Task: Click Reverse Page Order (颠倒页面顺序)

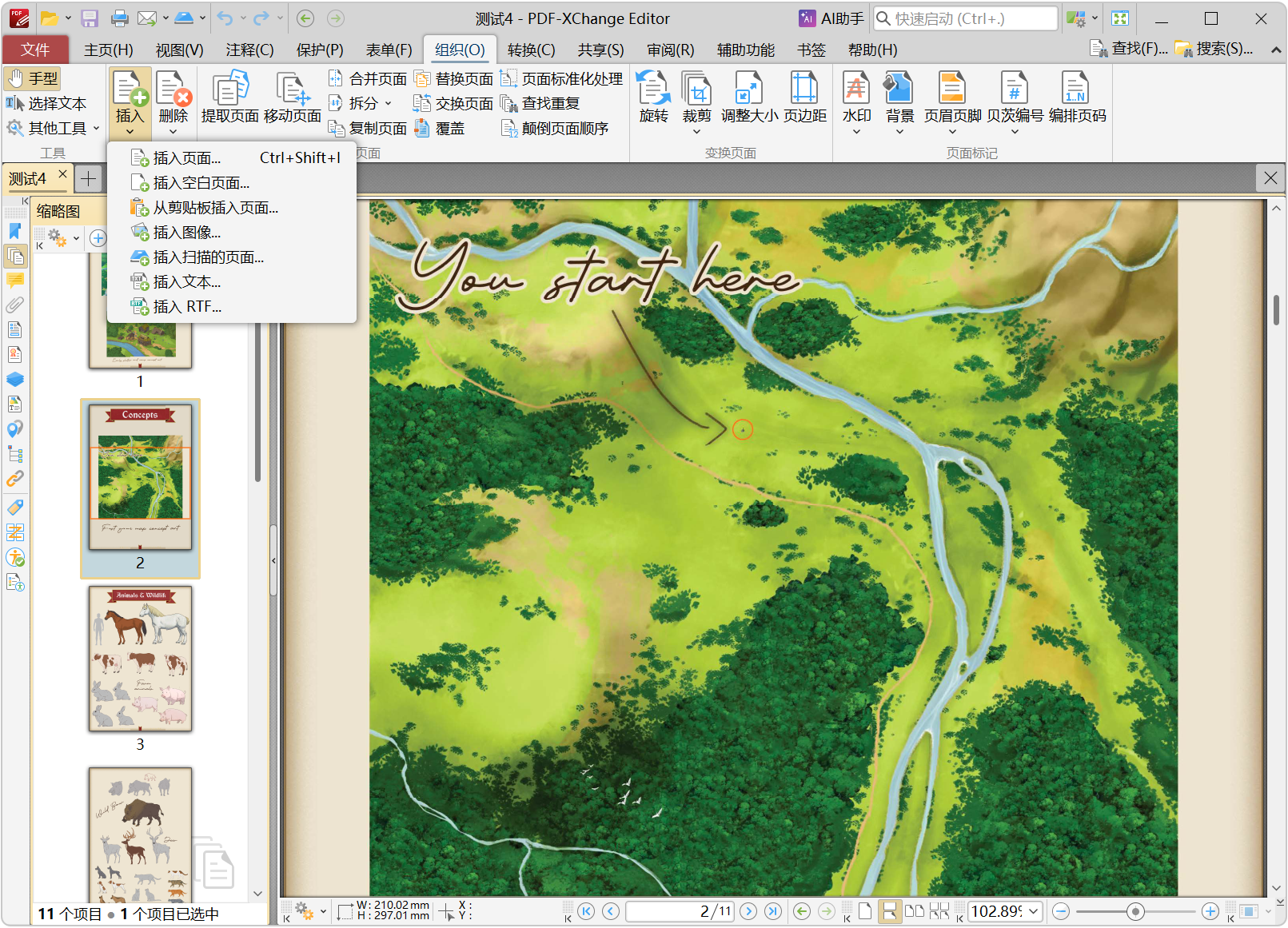Action: 554,129
